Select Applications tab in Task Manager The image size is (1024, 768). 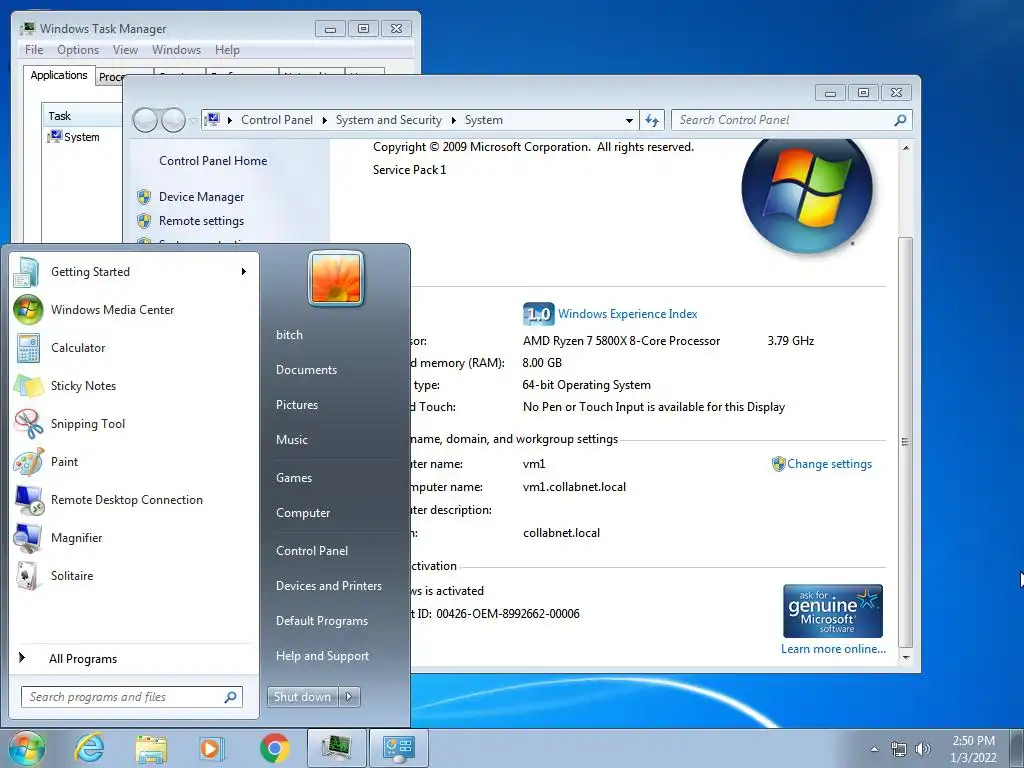[59, 75]
